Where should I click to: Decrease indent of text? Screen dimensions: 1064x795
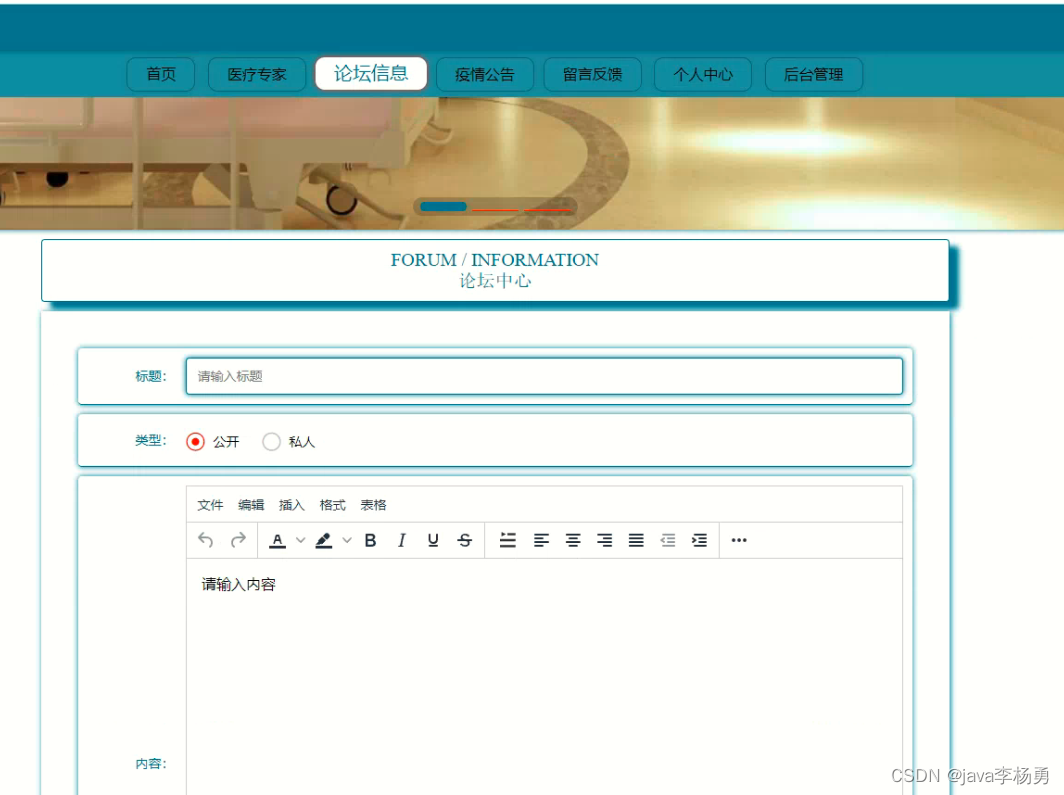click(668, 540)
